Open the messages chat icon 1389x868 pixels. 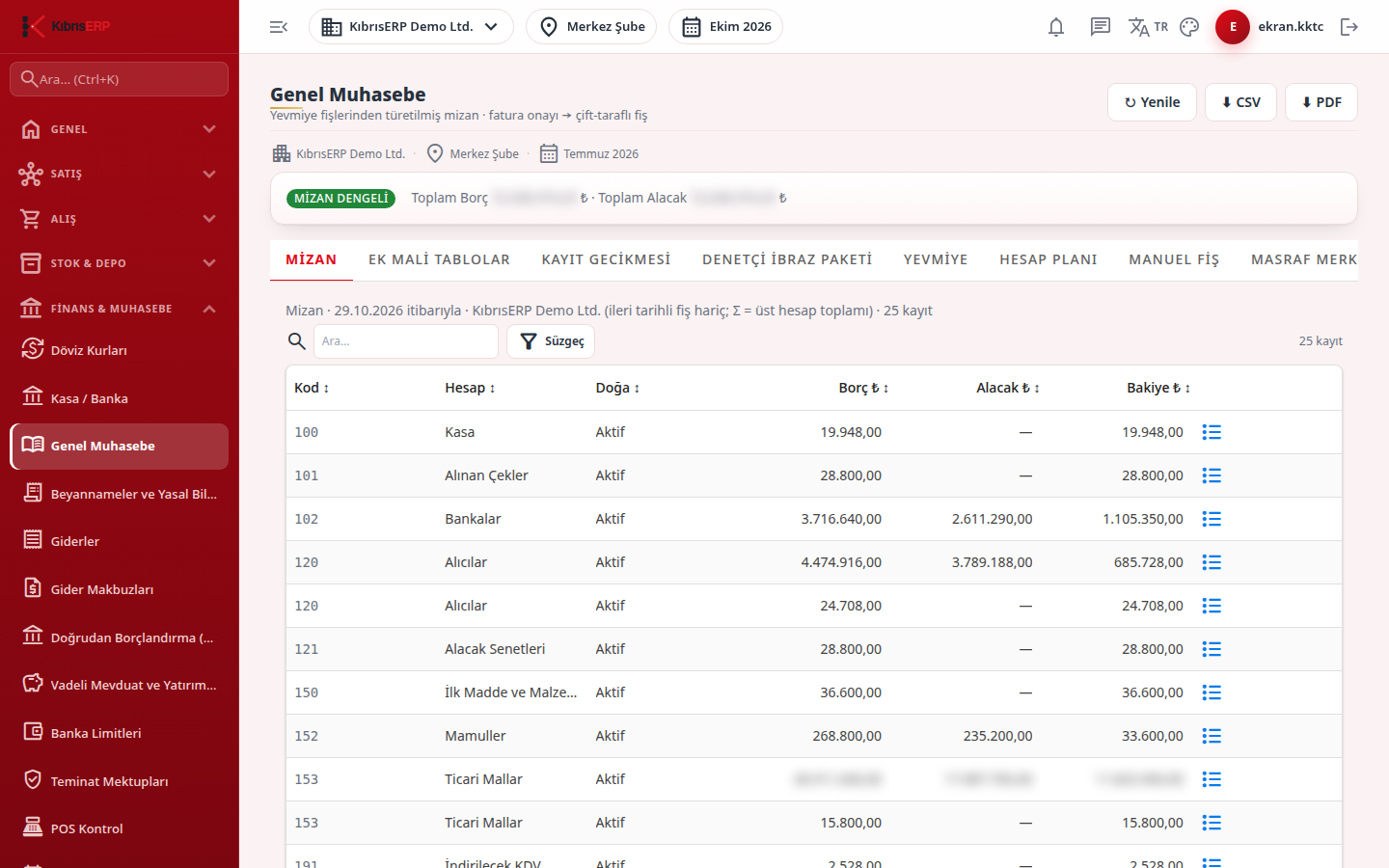[1101, 27]
